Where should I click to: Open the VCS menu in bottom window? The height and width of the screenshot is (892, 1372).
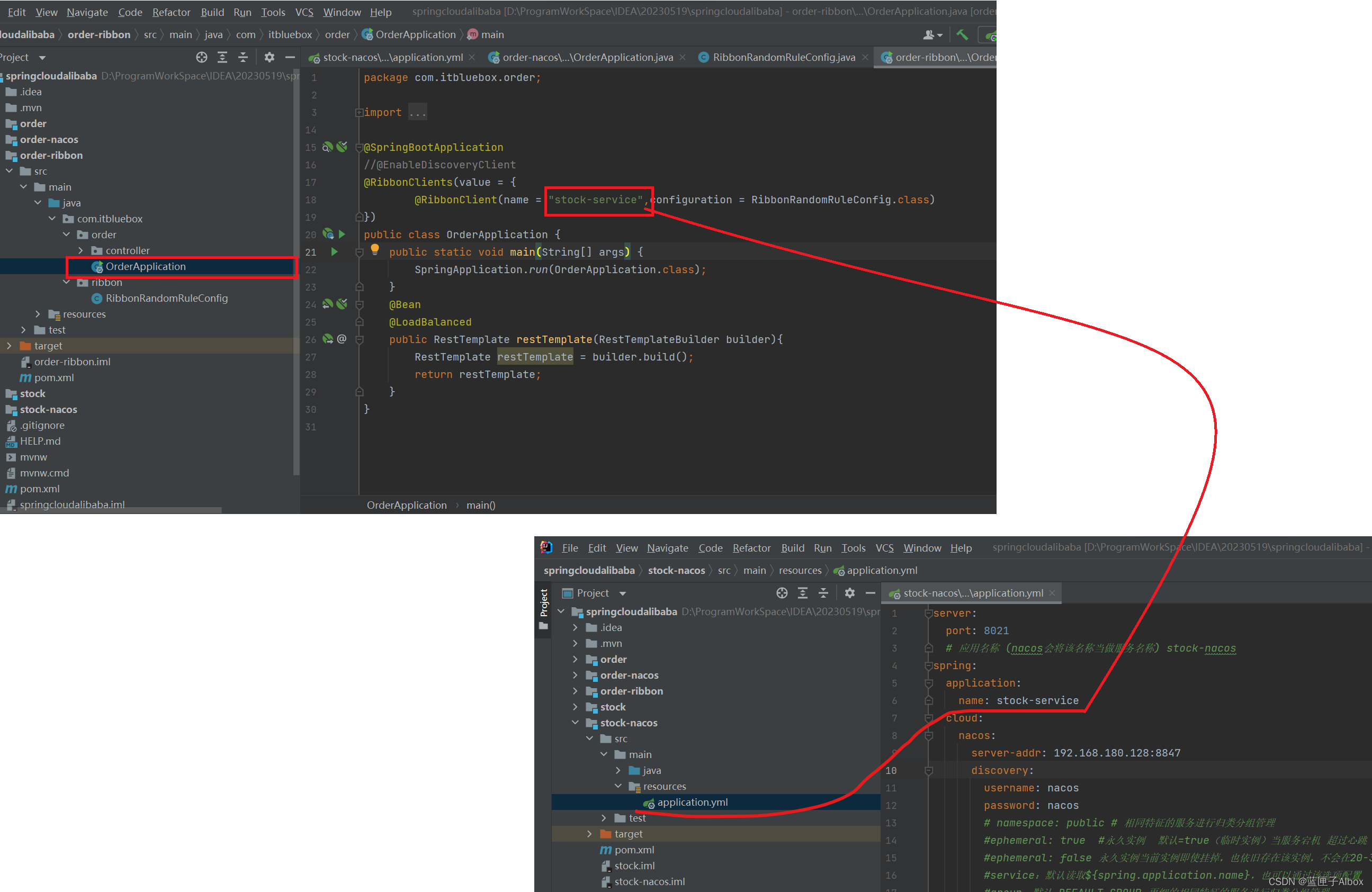(884, 548)
